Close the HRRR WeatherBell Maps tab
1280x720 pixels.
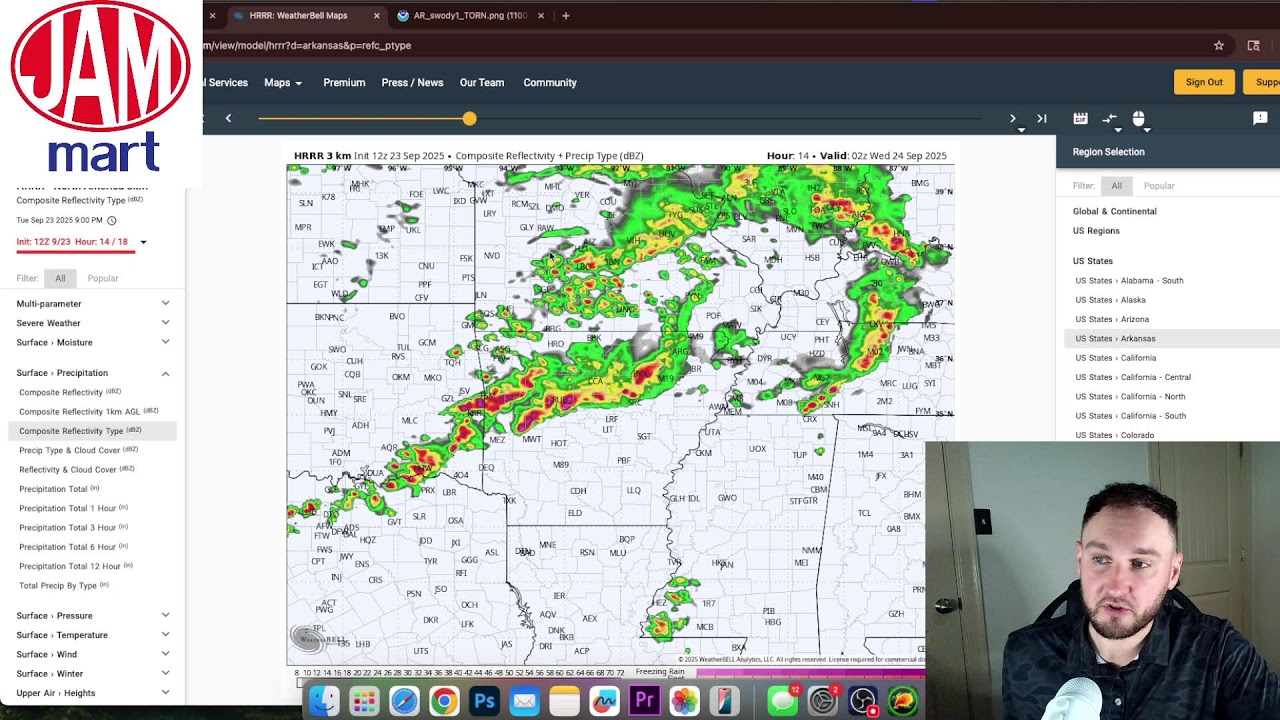(376, 16)
